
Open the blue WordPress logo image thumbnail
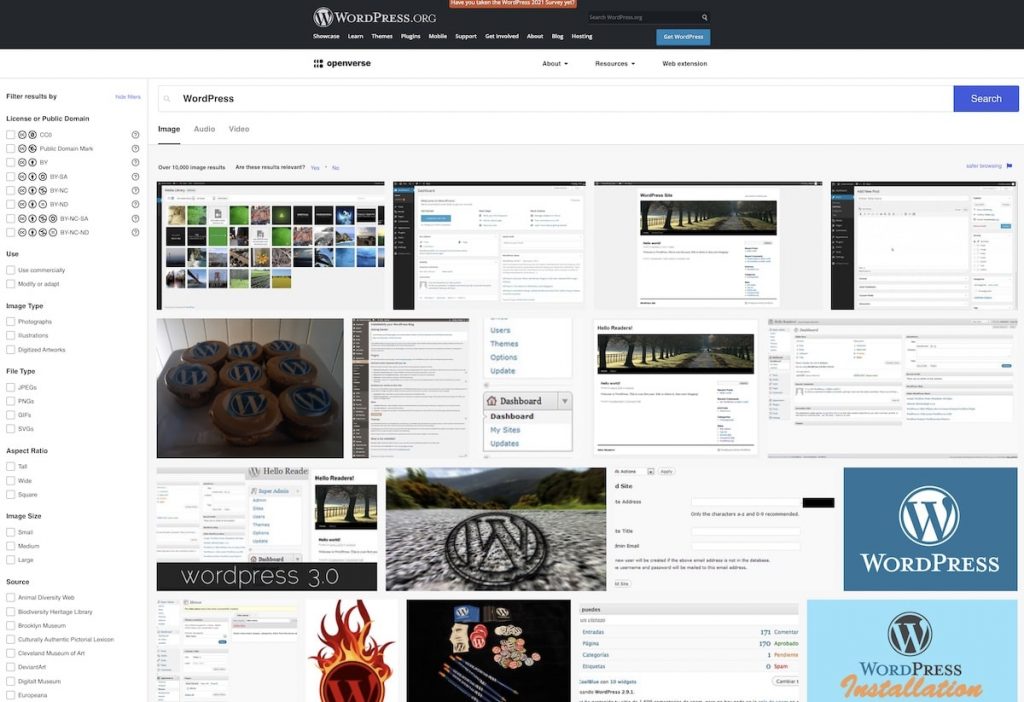(930, 529)
